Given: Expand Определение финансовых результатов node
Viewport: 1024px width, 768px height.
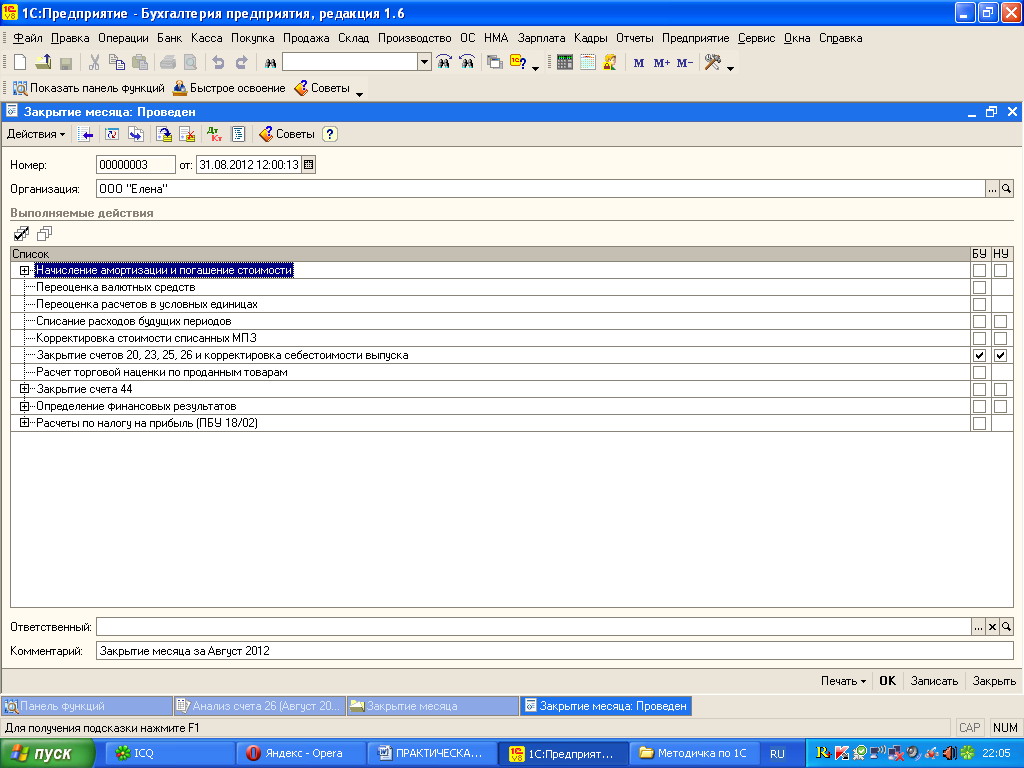Looking at the screenshot, I should tap(24, 406).
